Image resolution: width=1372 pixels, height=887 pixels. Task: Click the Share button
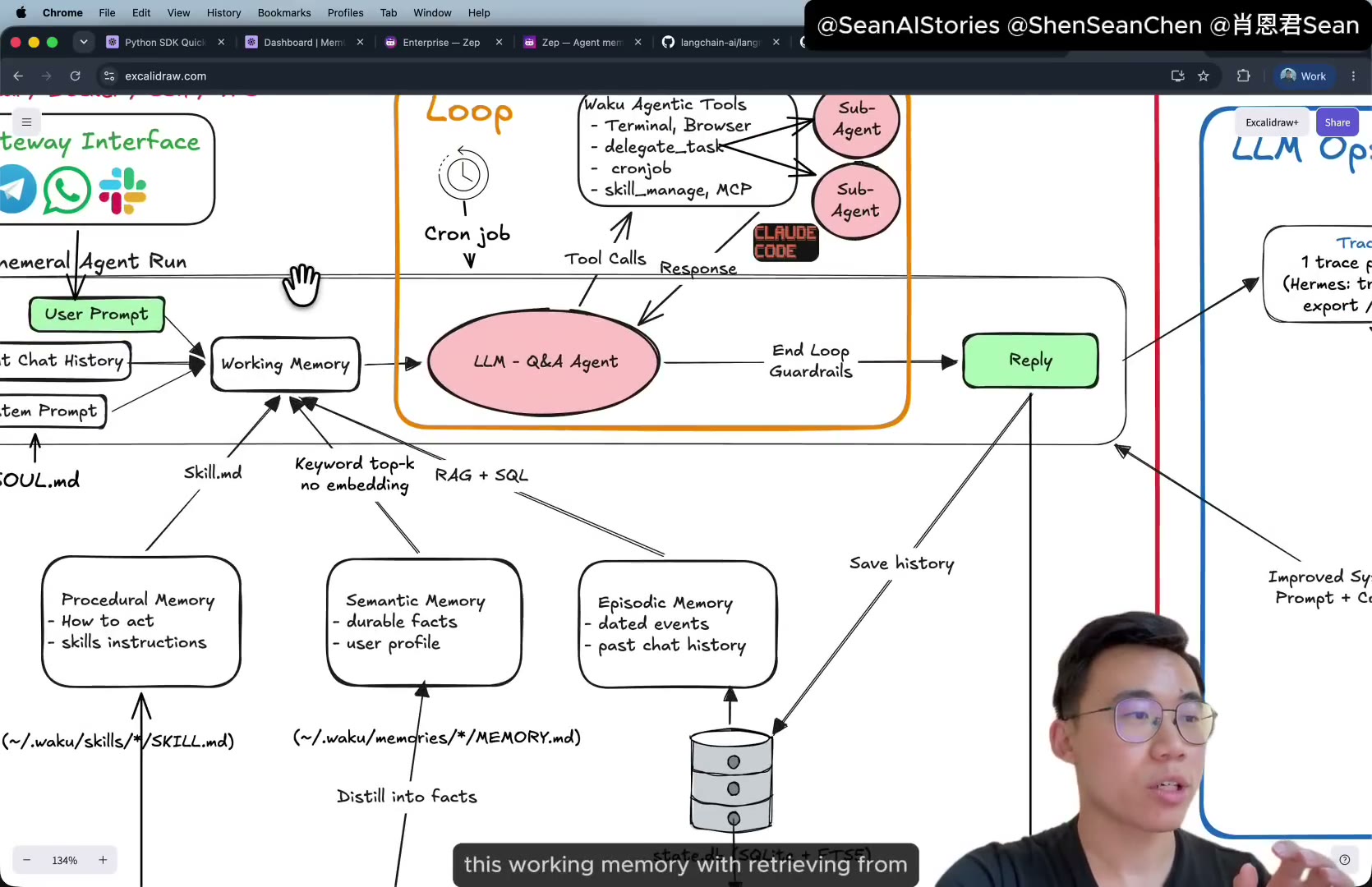click(1337, 122)
